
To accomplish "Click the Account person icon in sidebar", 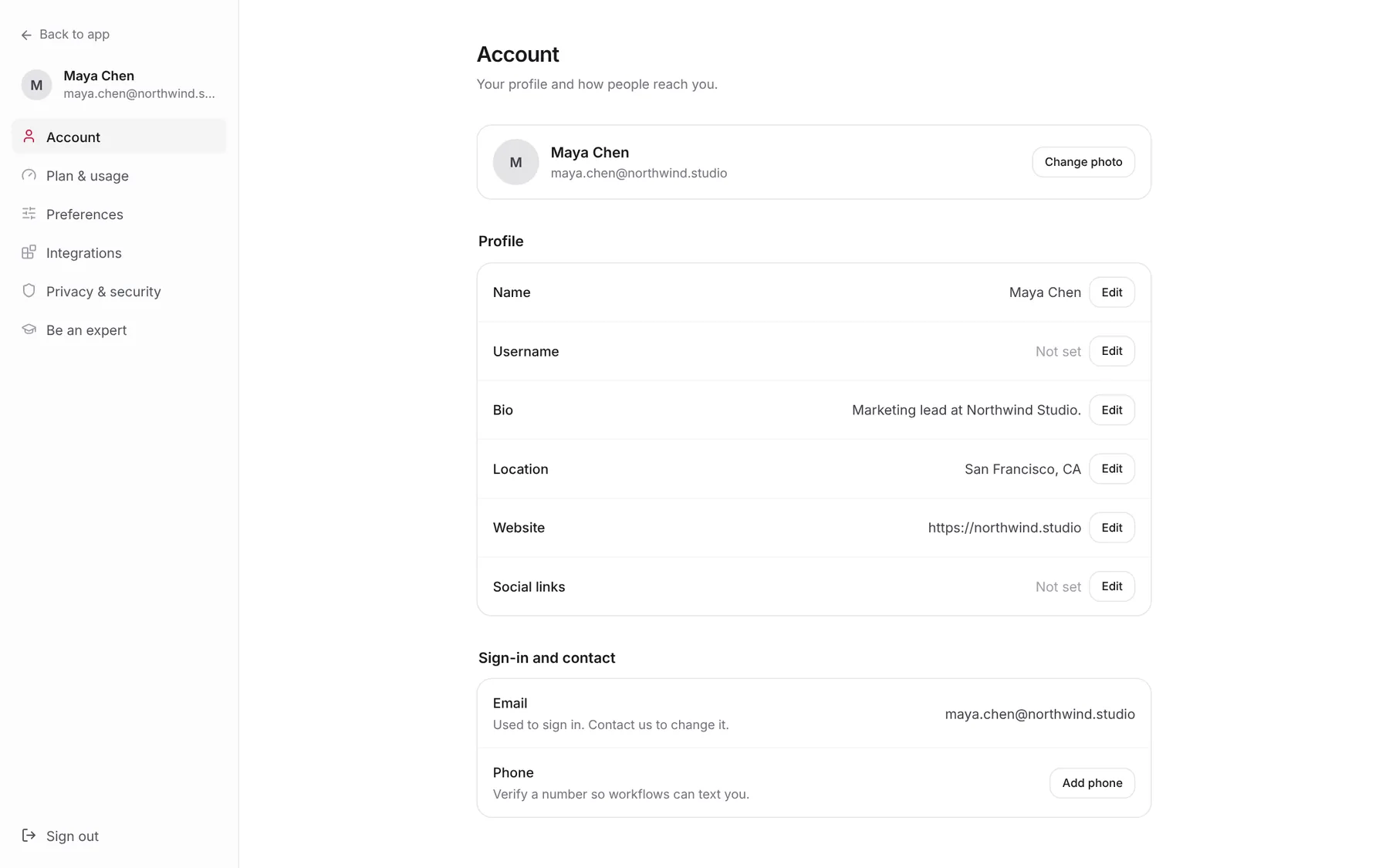I will 29,137.
